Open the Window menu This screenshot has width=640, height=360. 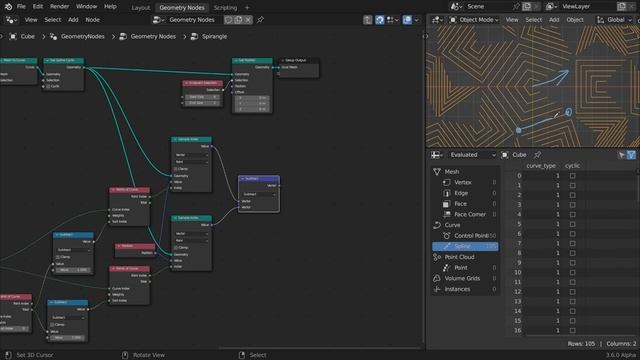87,7
